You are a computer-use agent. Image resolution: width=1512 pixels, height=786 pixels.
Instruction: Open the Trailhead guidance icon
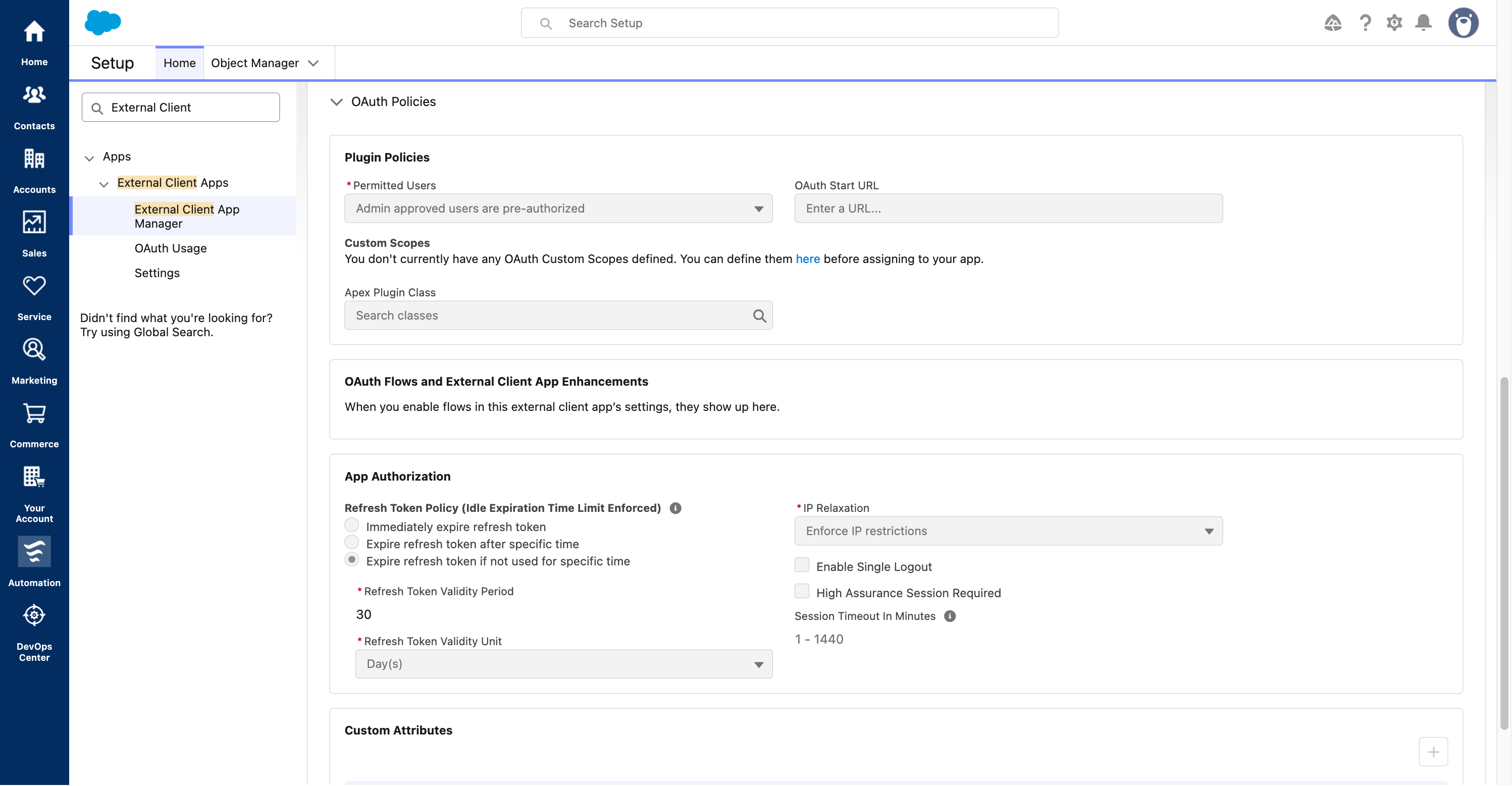1332,23
